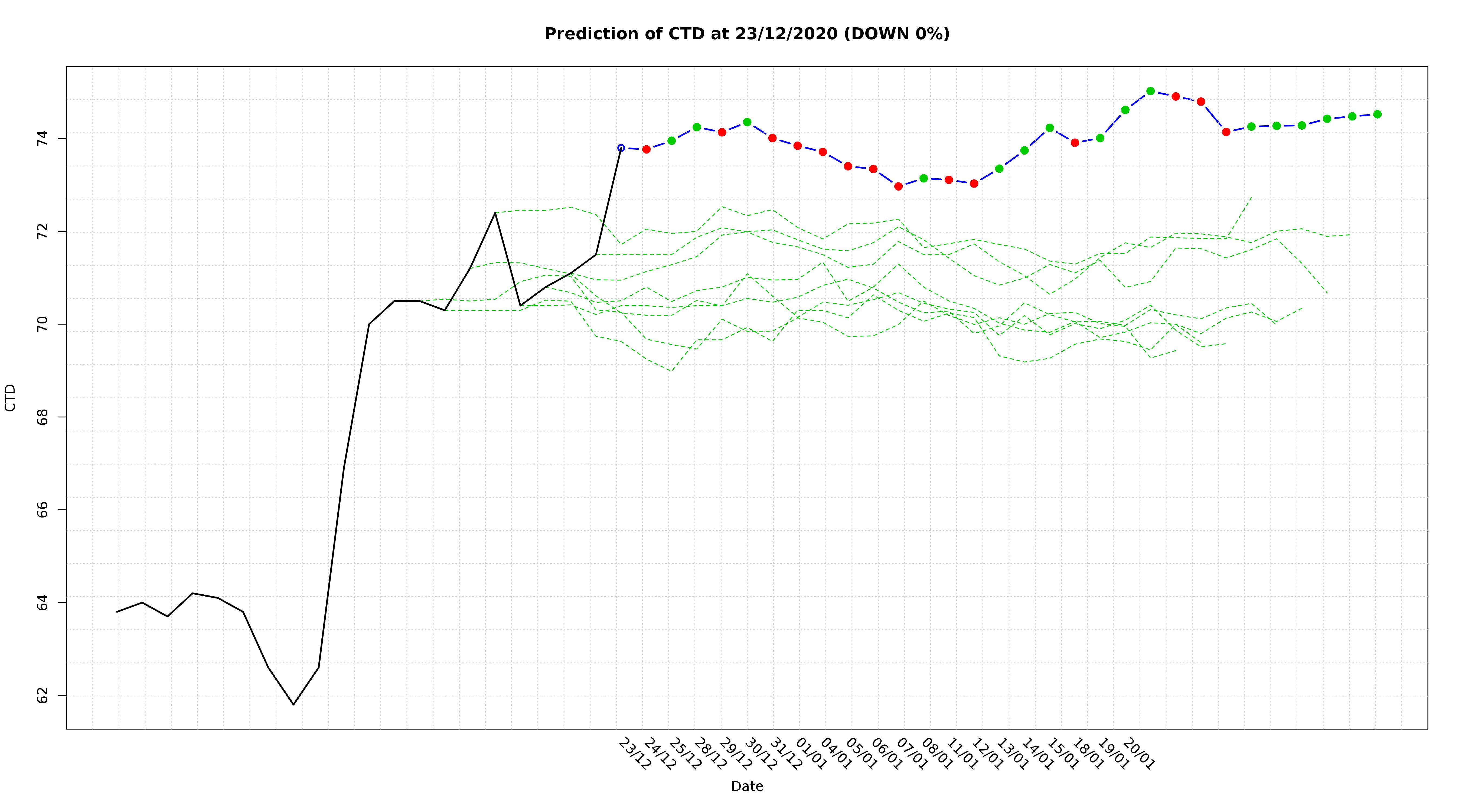This screenshot has height=812, width=1462.
Task: Click the open blue circle at 23/12
Action: 621,148
